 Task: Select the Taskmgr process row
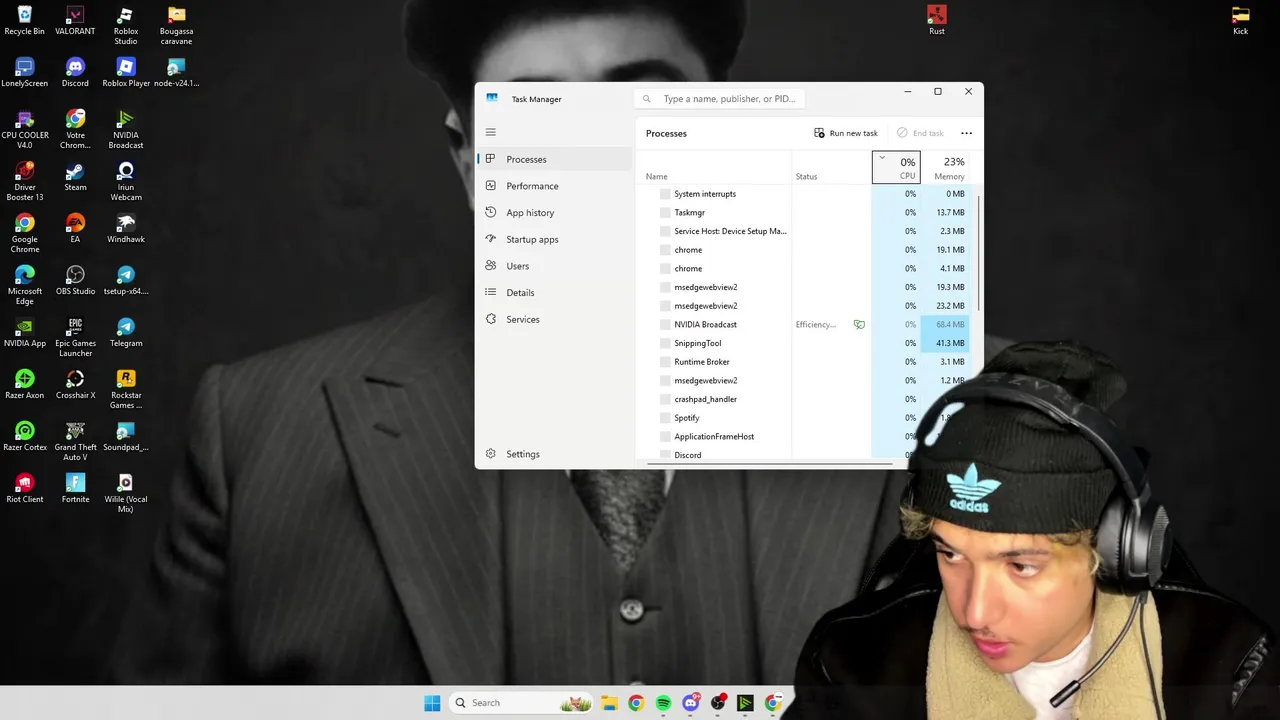click(805, 213)
